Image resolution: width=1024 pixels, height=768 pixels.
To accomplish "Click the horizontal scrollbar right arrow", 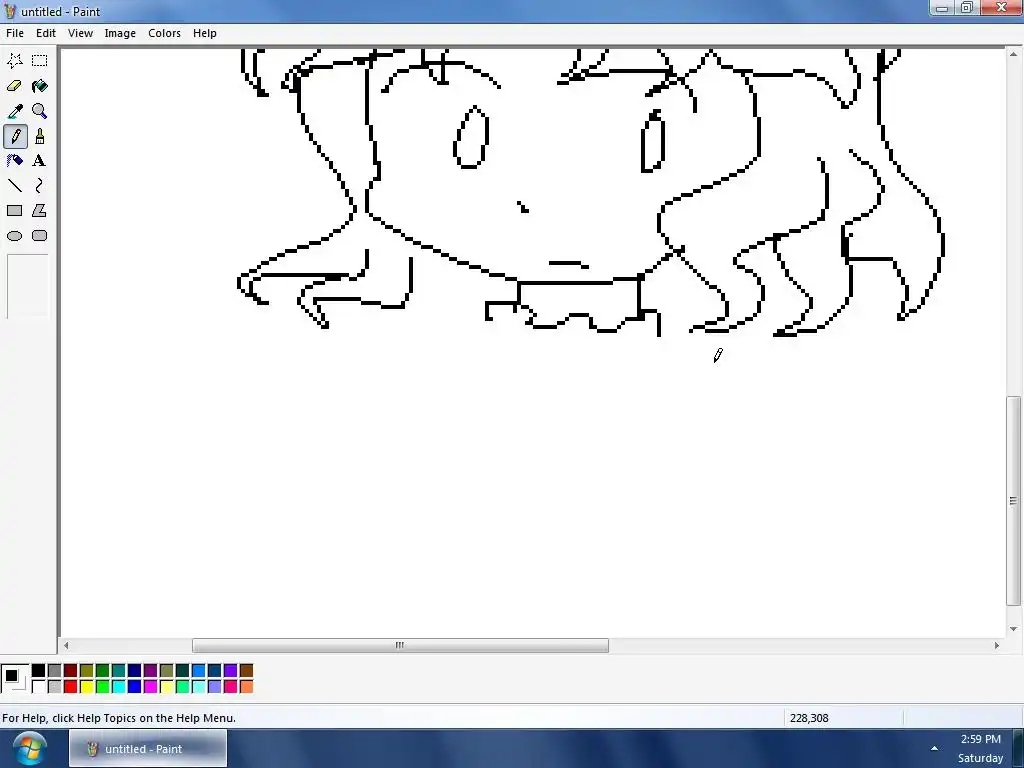I will [x=997, y=645].
